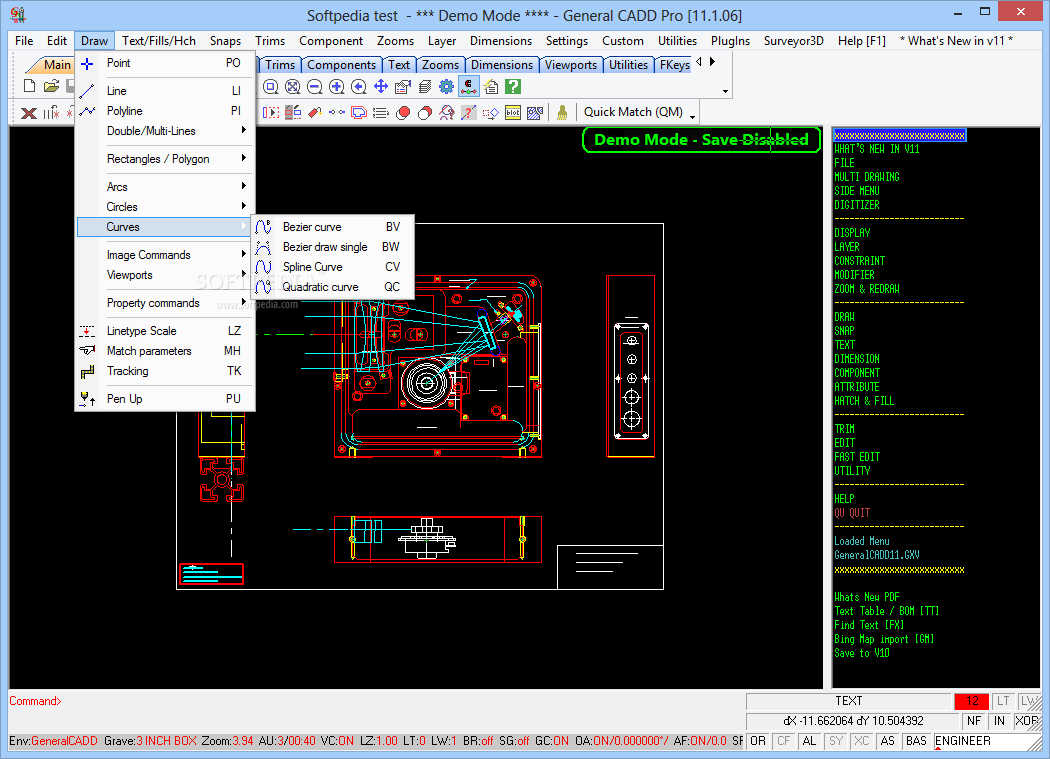The height and width of the screenshot is (759, 1050).
Task: Choose Quadratic curve in submenu
Action: pos(333,287)
